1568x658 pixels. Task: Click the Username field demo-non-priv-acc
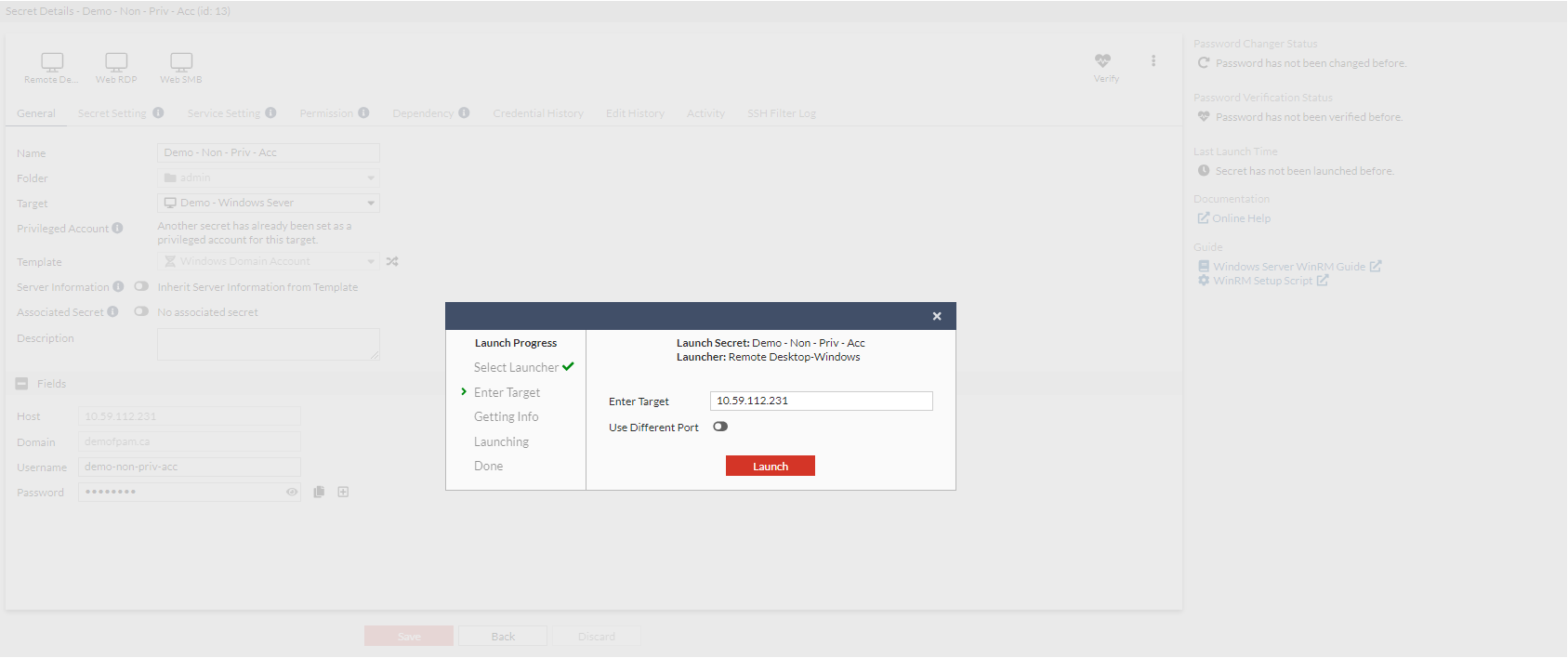190,467
